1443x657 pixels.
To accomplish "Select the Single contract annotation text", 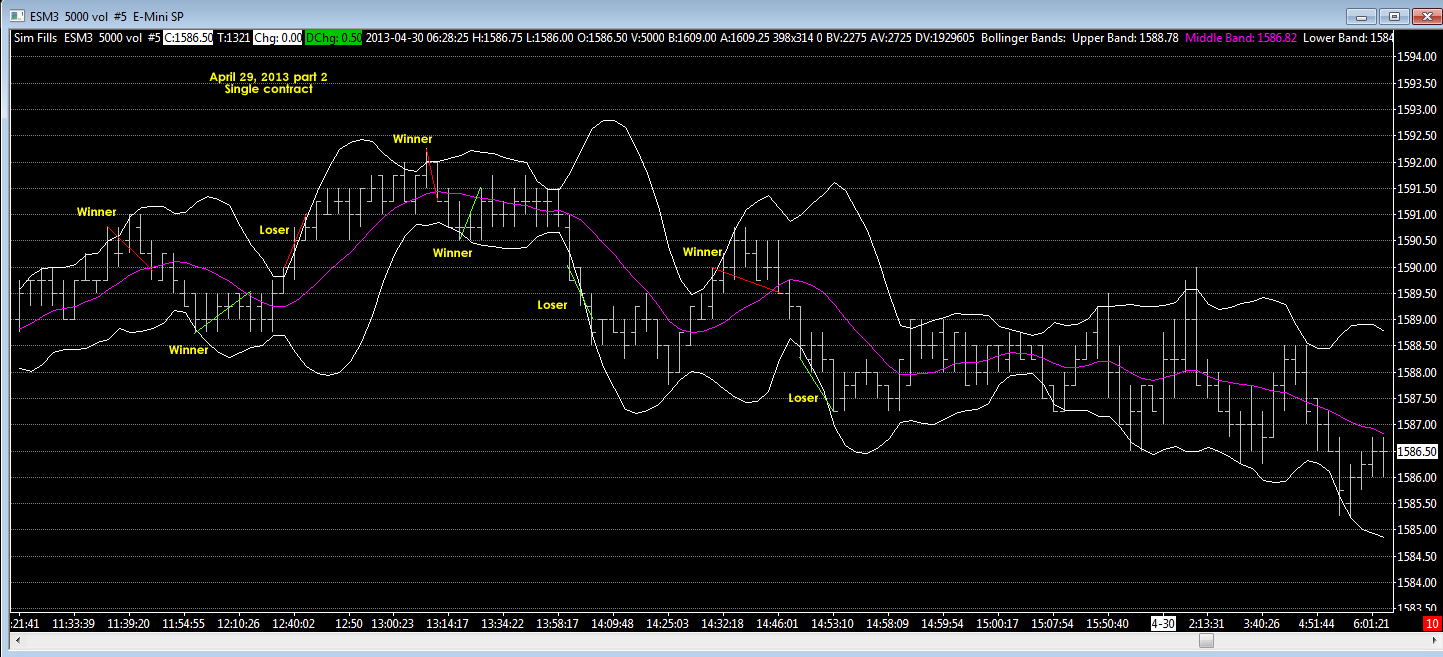I will (x=268, y=89).
